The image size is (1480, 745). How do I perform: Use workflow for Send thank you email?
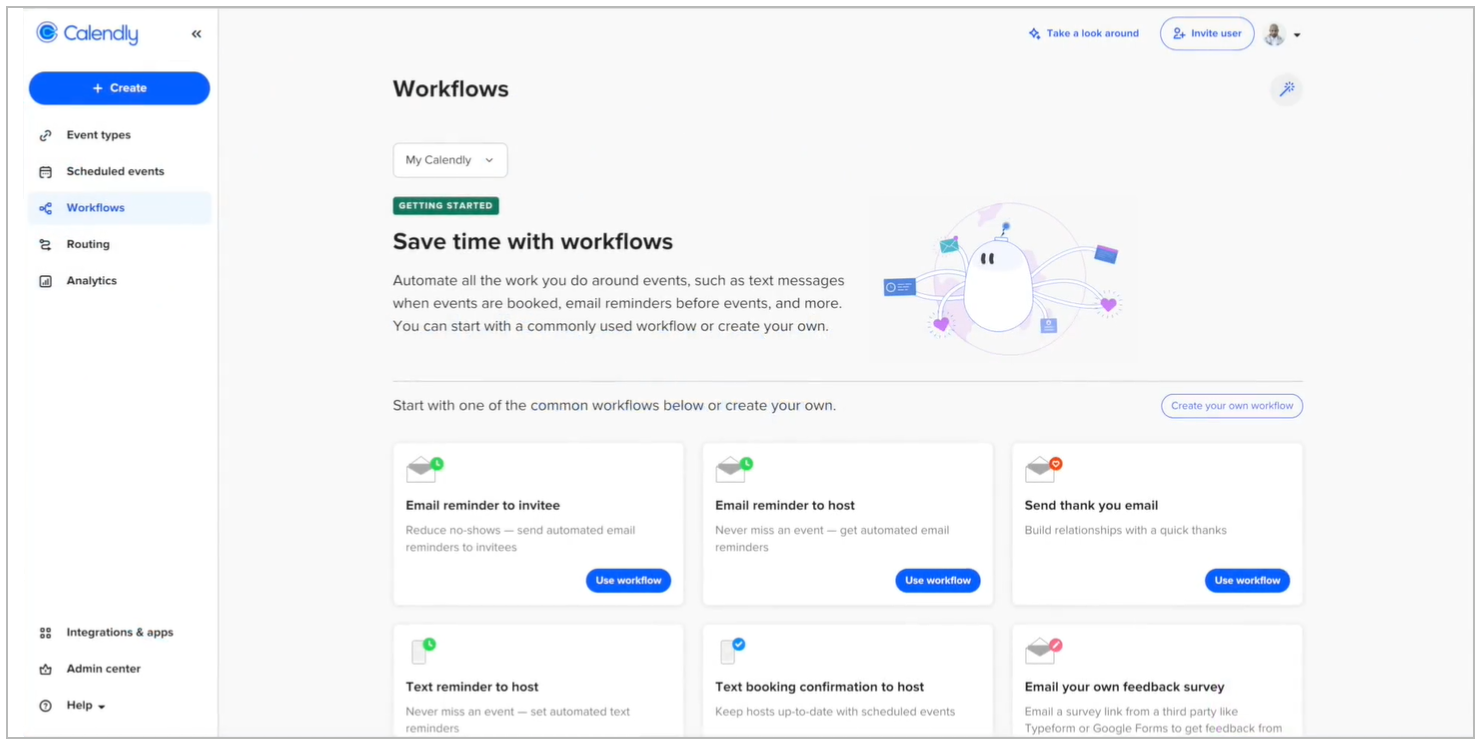click(x=1247, y=581)
